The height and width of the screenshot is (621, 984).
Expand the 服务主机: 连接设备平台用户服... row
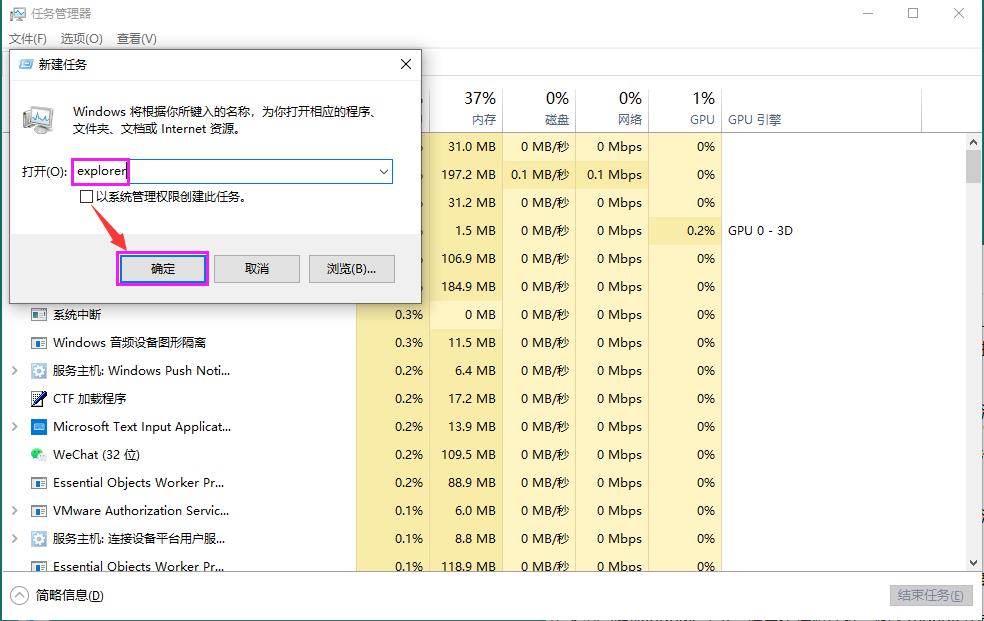[14, 538]
